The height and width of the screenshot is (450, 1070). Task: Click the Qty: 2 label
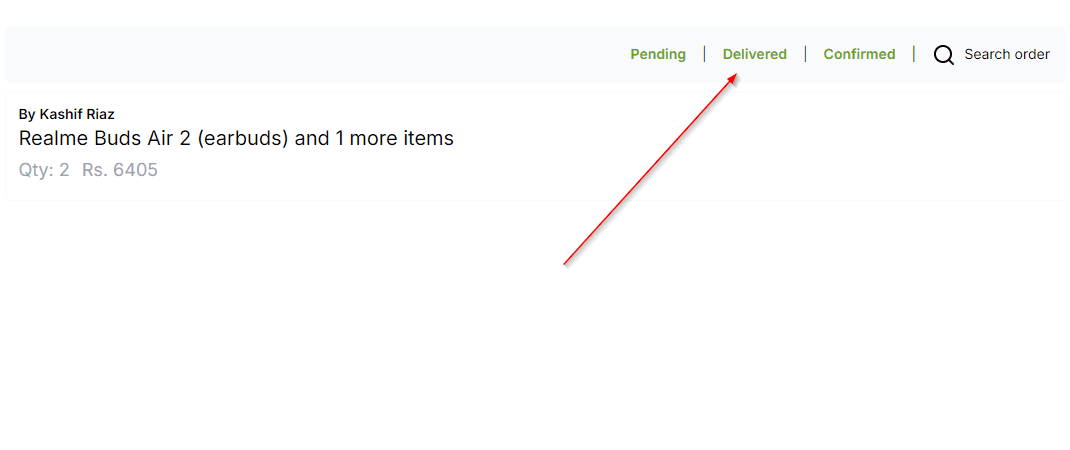(44, 170)
